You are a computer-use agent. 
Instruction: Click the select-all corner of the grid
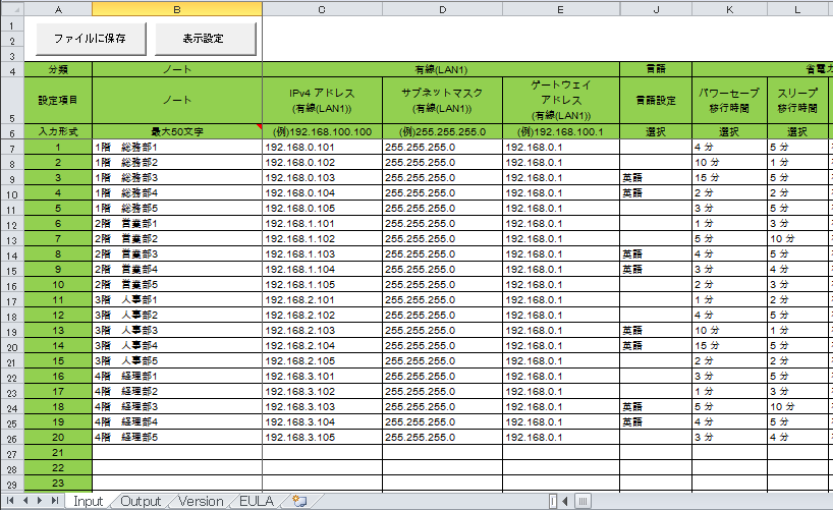coord(12,9)
